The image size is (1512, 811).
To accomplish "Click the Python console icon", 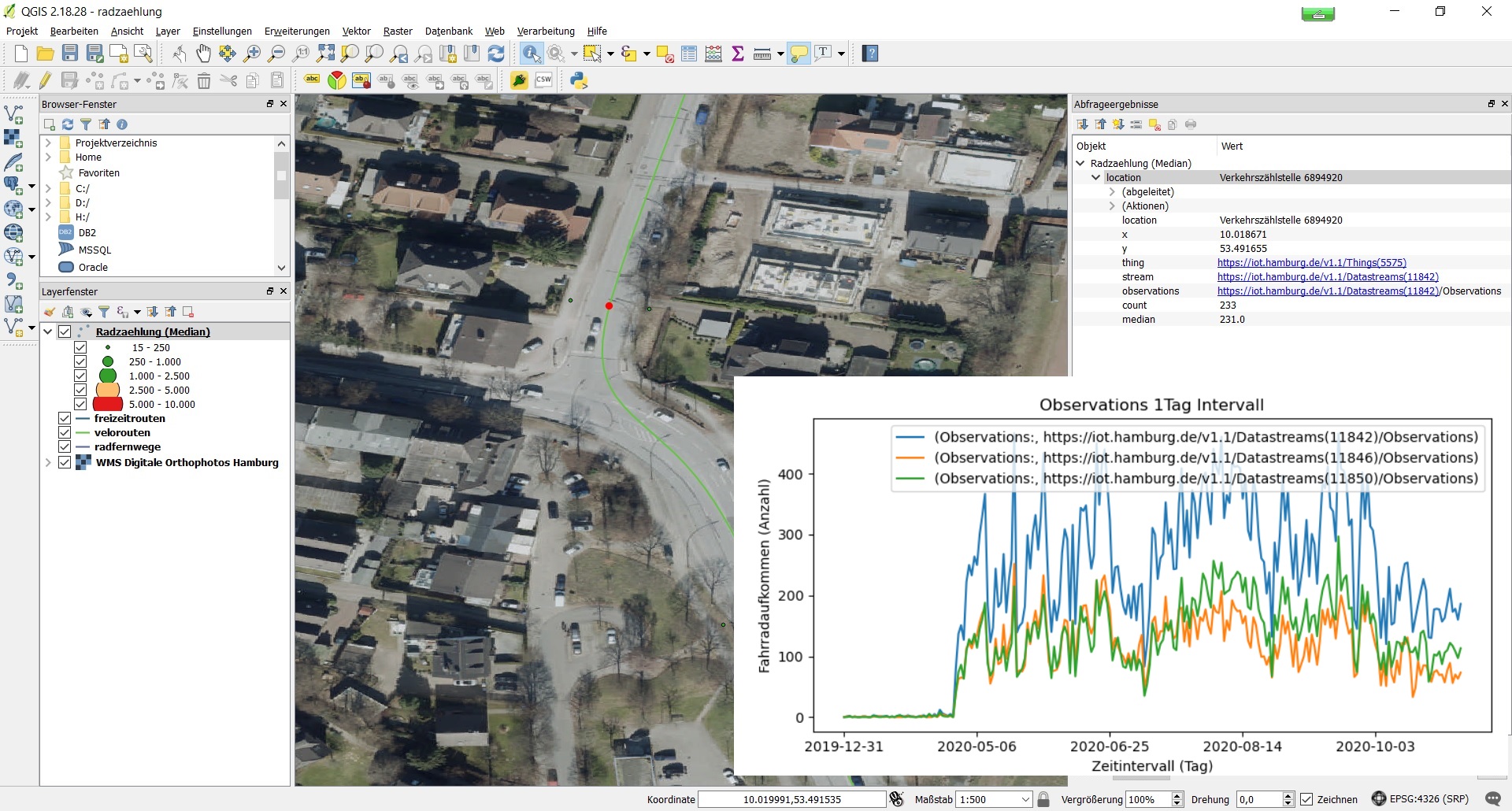I will point(579,80).
